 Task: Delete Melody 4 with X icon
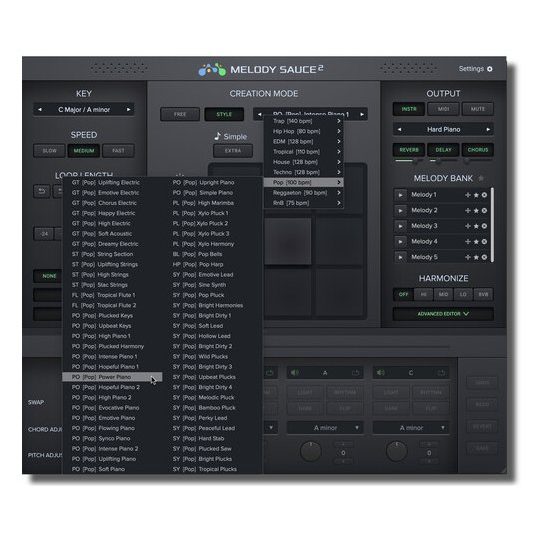click(484, 241)
